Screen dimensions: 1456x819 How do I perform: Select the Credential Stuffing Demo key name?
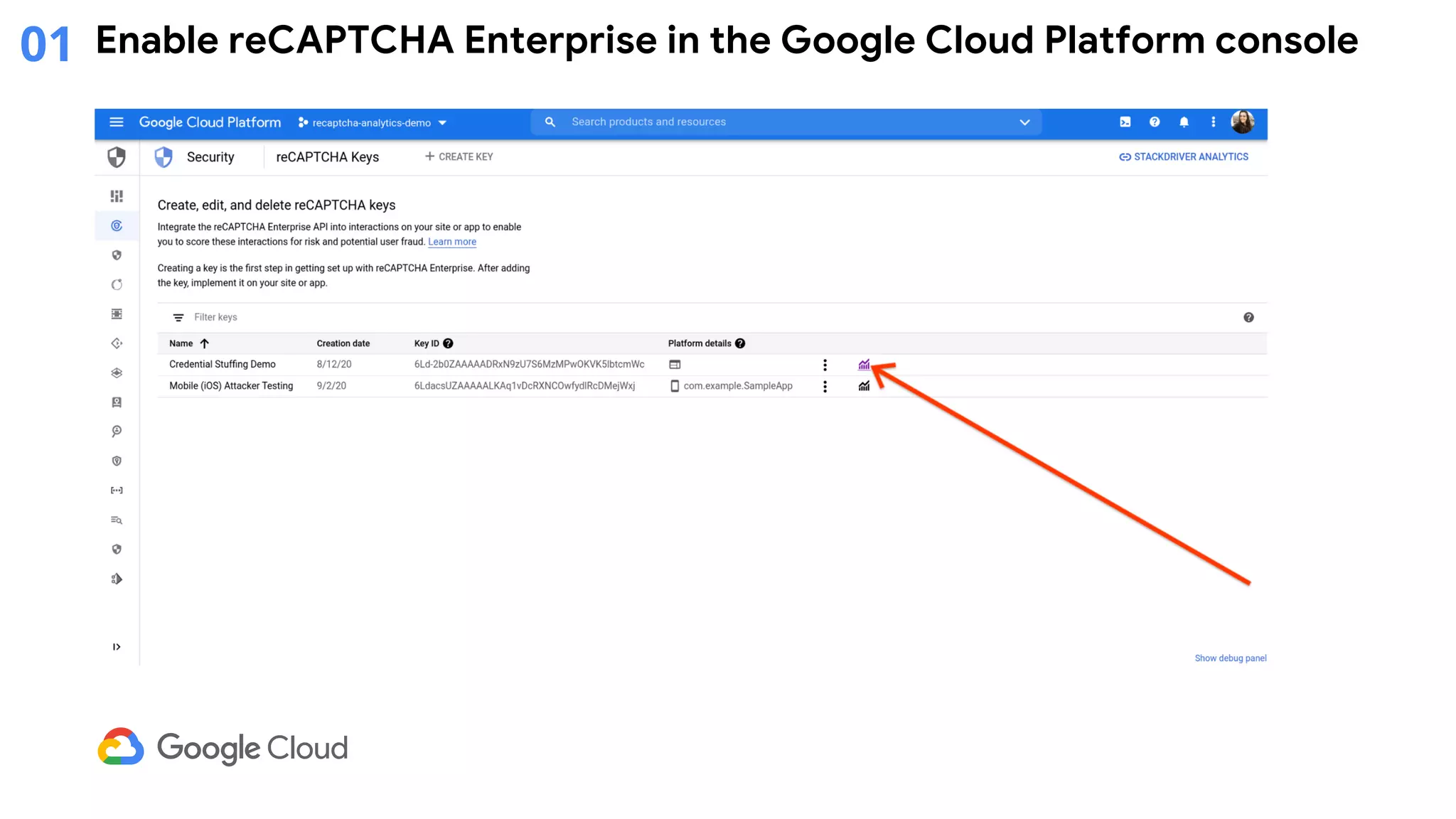click(x=223, y=364)
